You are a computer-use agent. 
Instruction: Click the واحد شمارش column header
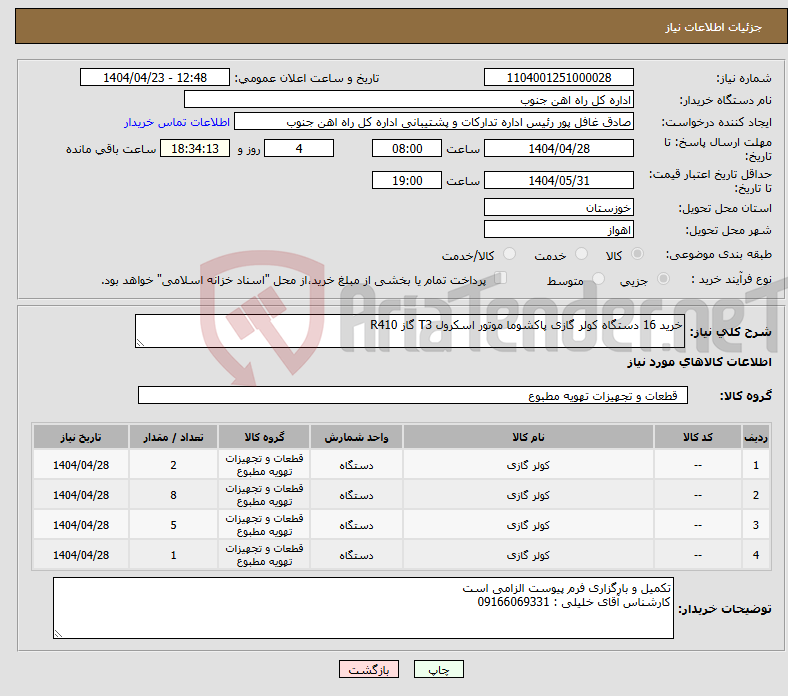pyautogui.click(x=356, y=437)
